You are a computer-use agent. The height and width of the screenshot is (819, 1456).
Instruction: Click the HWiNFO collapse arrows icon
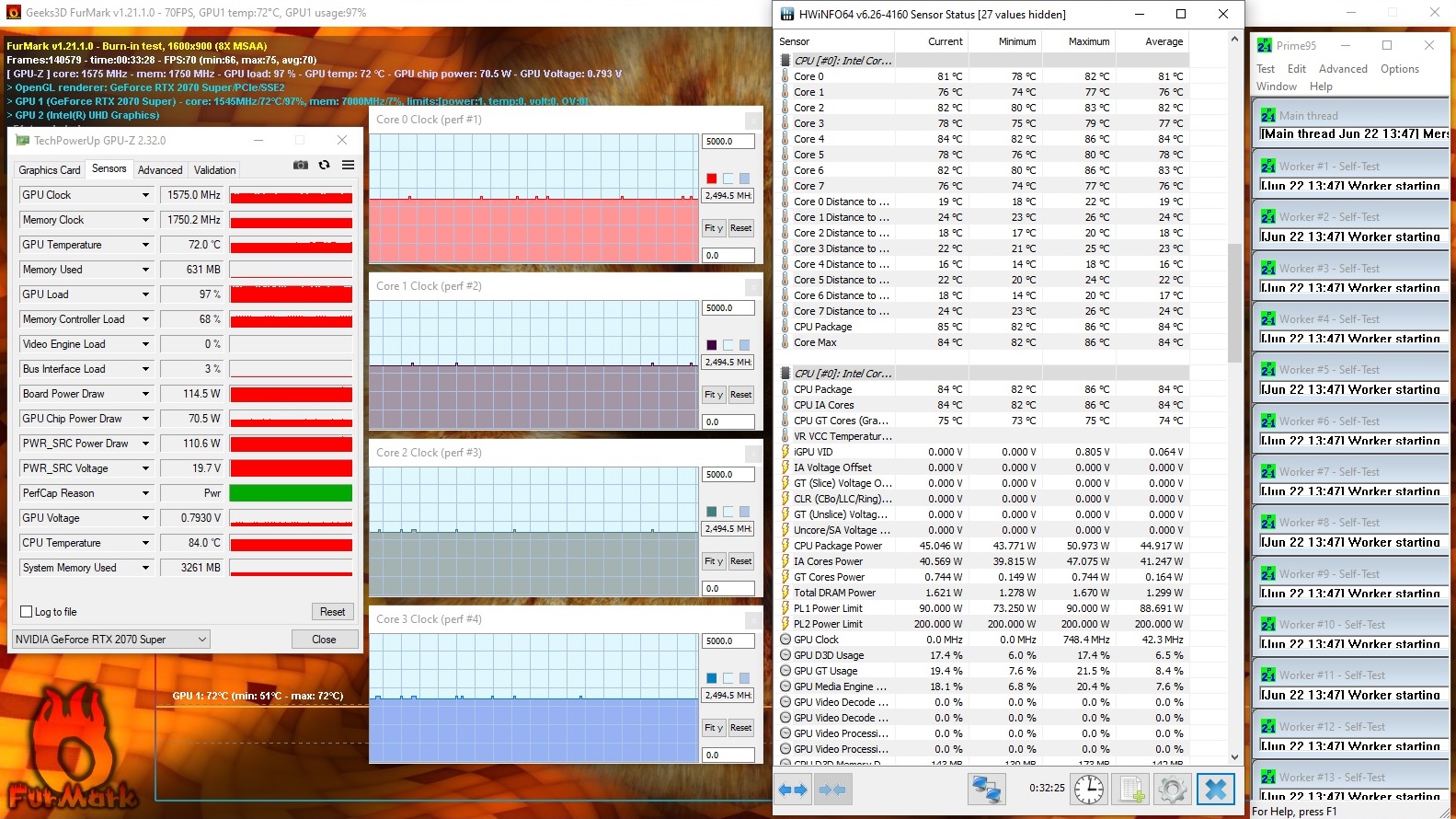coord(832,790)
